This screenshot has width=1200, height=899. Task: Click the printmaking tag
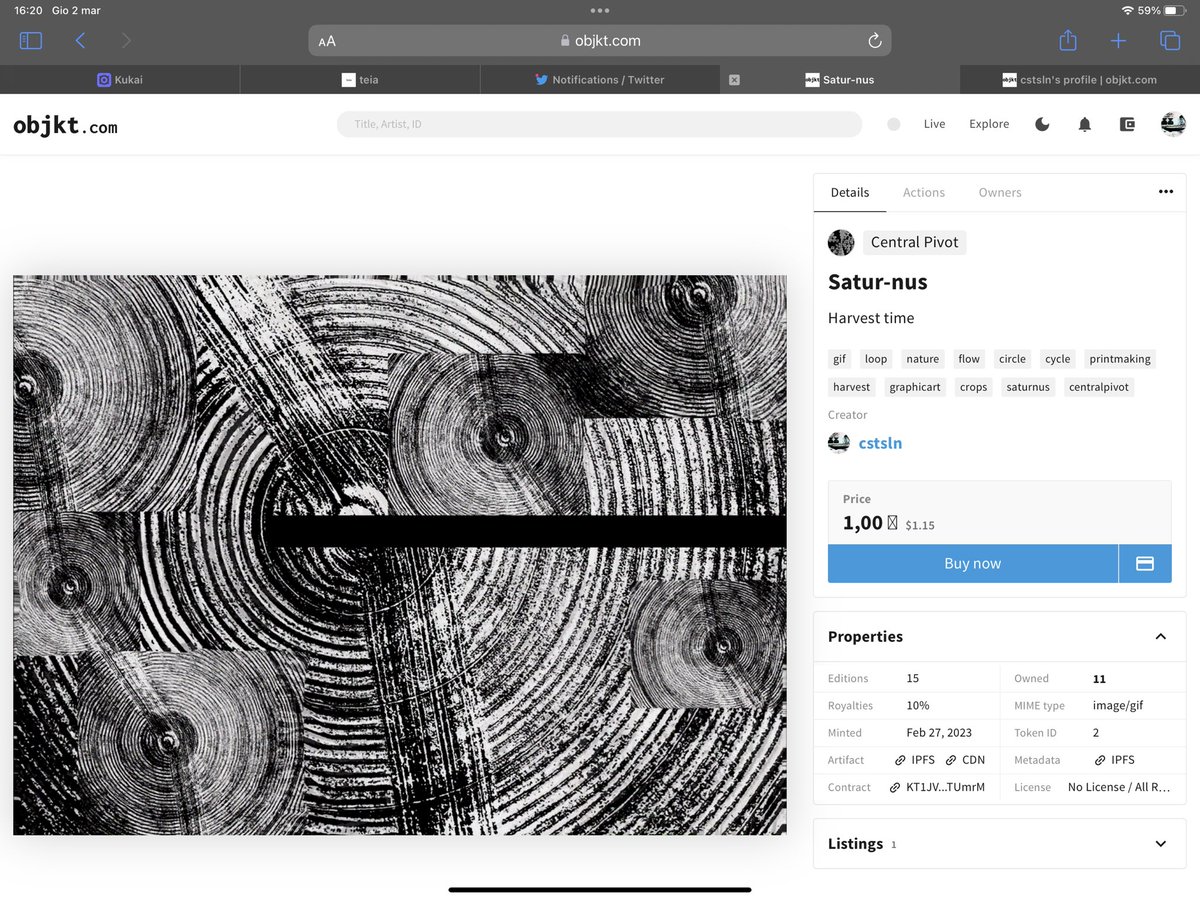pos(1120,359)
